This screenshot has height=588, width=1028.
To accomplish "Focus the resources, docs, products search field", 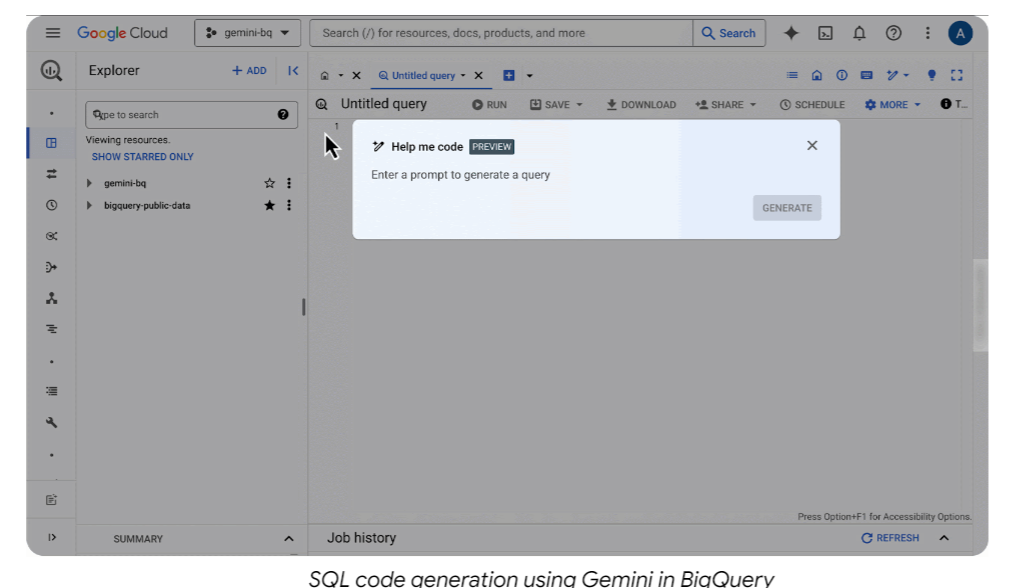I will pyautogui.click(x=501, y=33).
